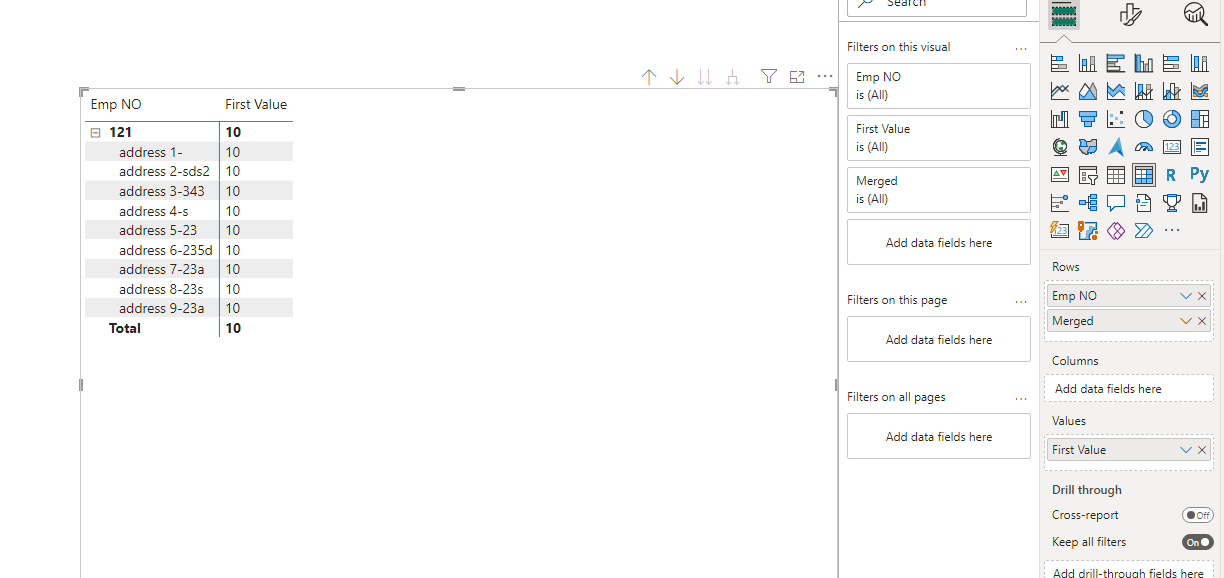Select the Stacked column chart visual
The height and width of the screenshot is (578, 1224).
(x=1088, y=63)
